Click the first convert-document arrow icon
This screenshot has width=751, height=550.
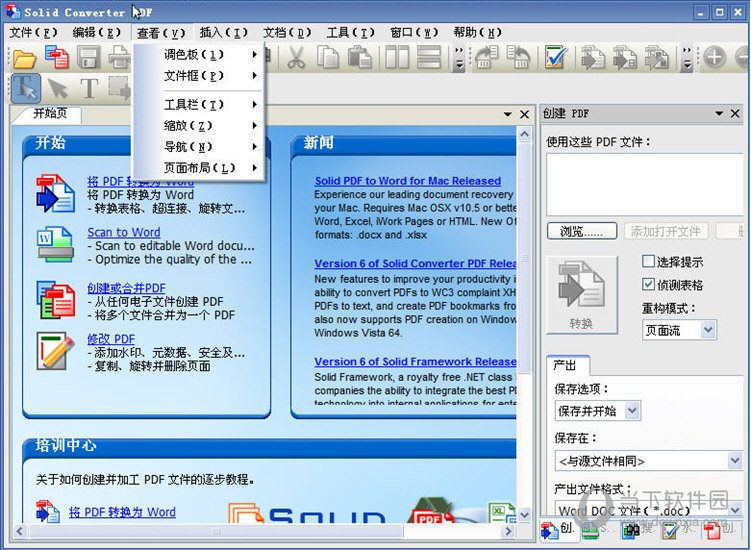click(593, 57)
